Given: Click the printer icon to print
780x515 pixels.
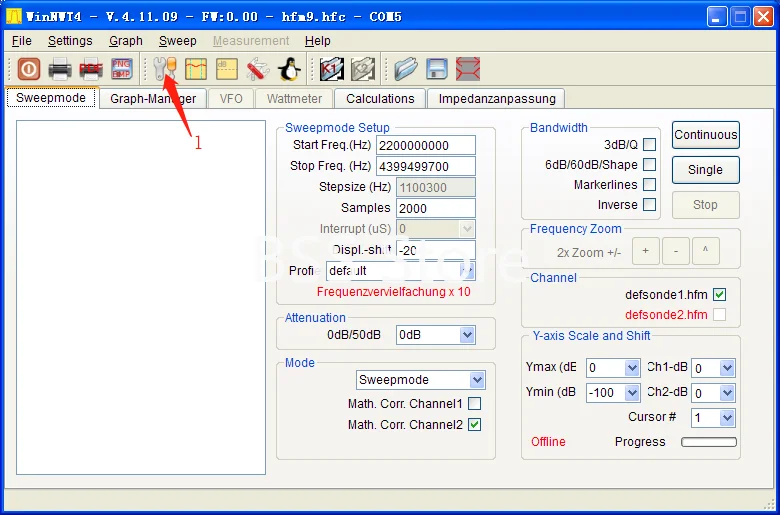Looking at the screenshot, I should [60, 69].
